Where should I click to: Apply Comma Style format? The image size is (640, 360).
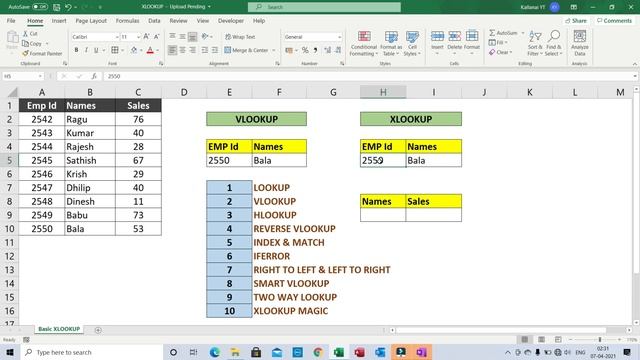click(x=315, y=50)
